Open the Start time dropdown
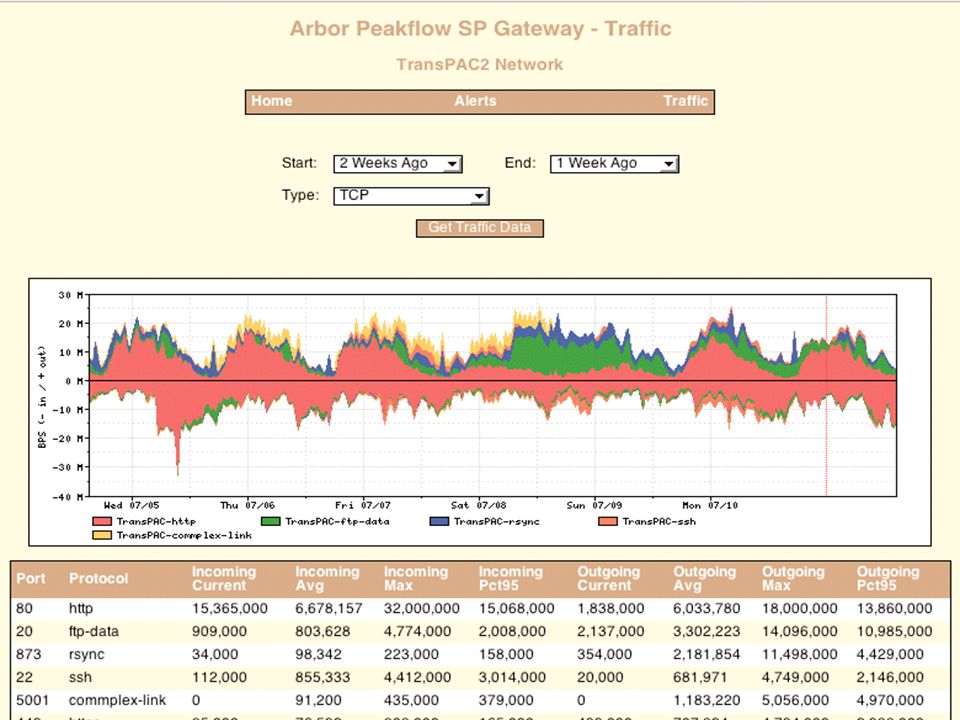This screenshot has width=960, height=720. [x=398, y=163]
